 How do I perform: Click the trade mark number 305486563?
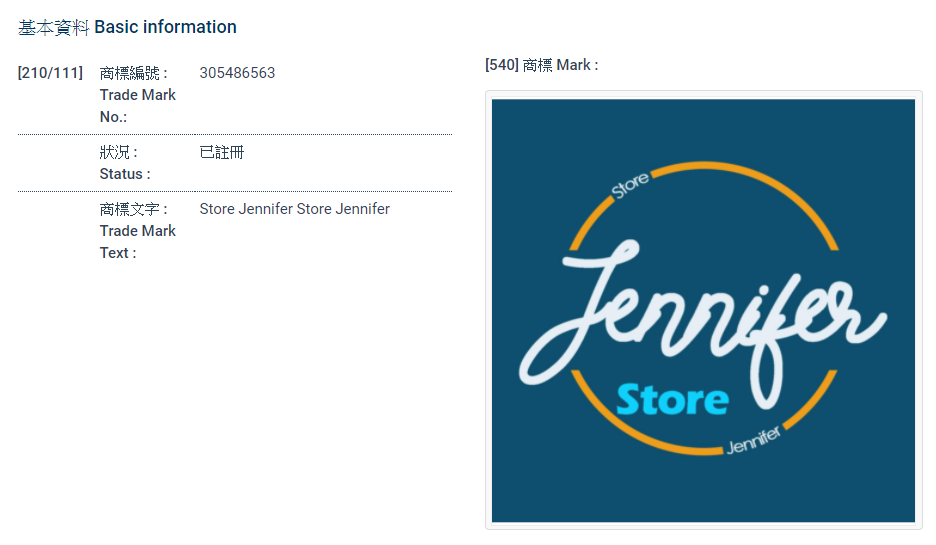pos(237,73)
